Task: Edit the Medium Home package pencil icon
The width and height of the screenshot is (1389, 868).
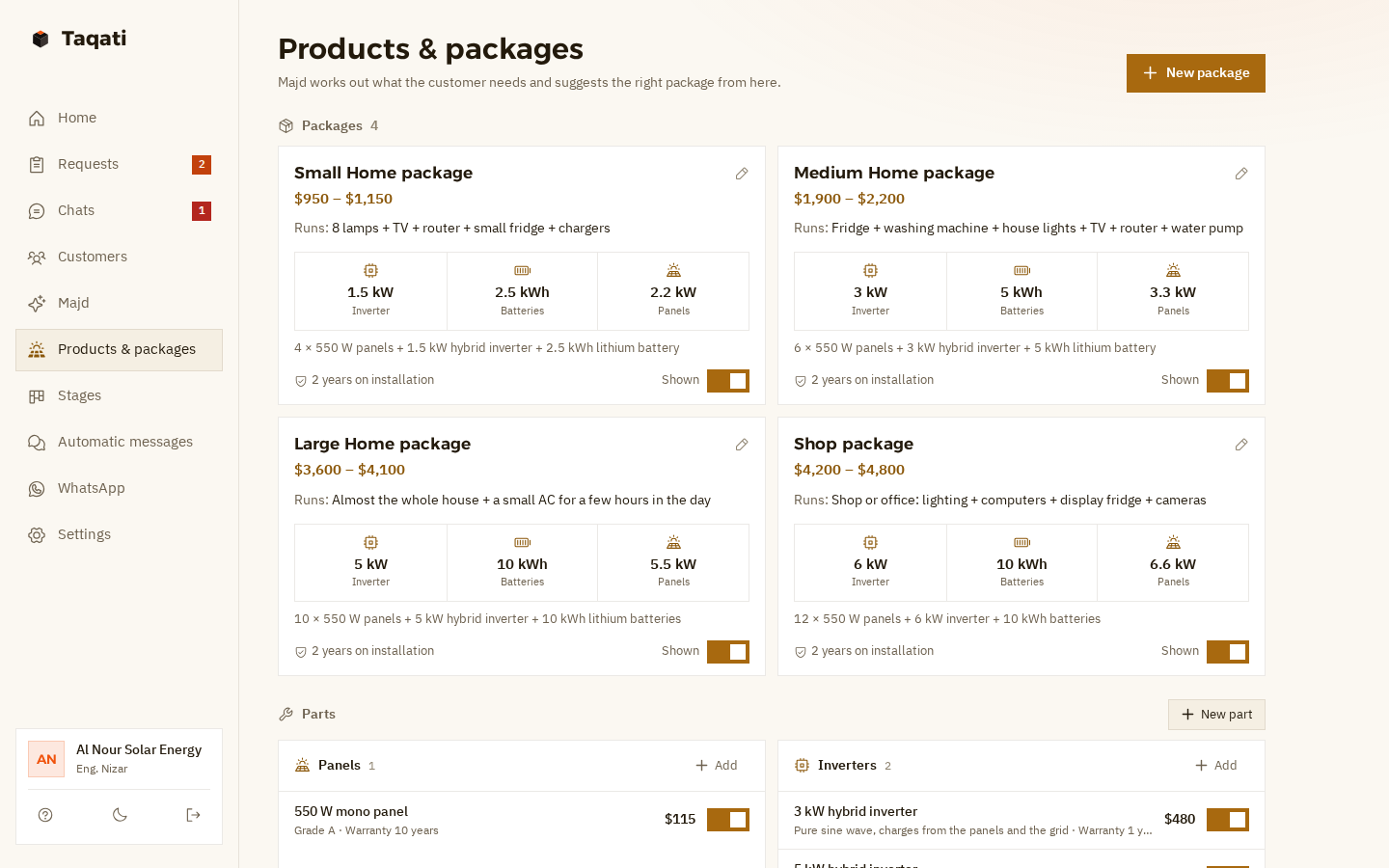Action: 1241,174
